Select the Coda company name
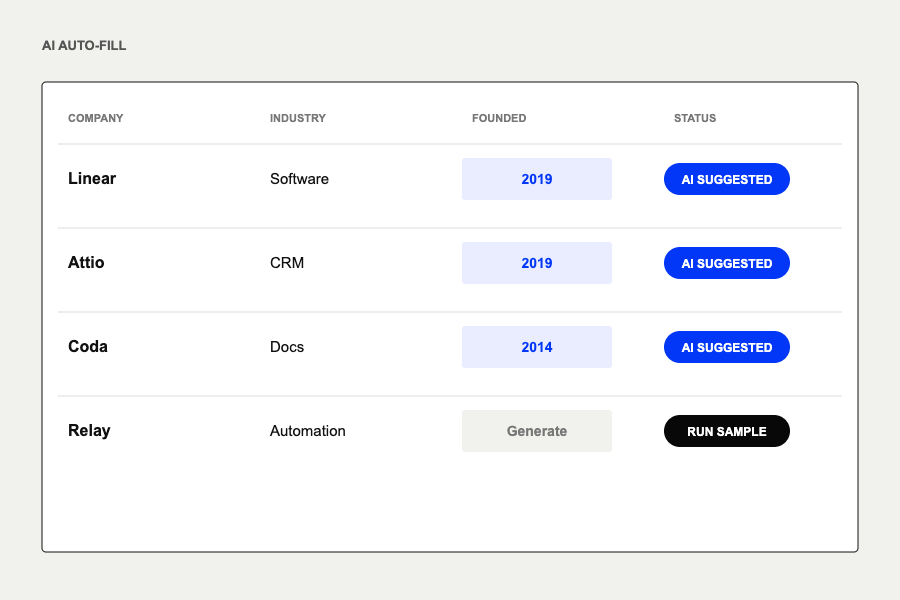Image resolution: width=900 pixels, height=600 pixels. 88,346
